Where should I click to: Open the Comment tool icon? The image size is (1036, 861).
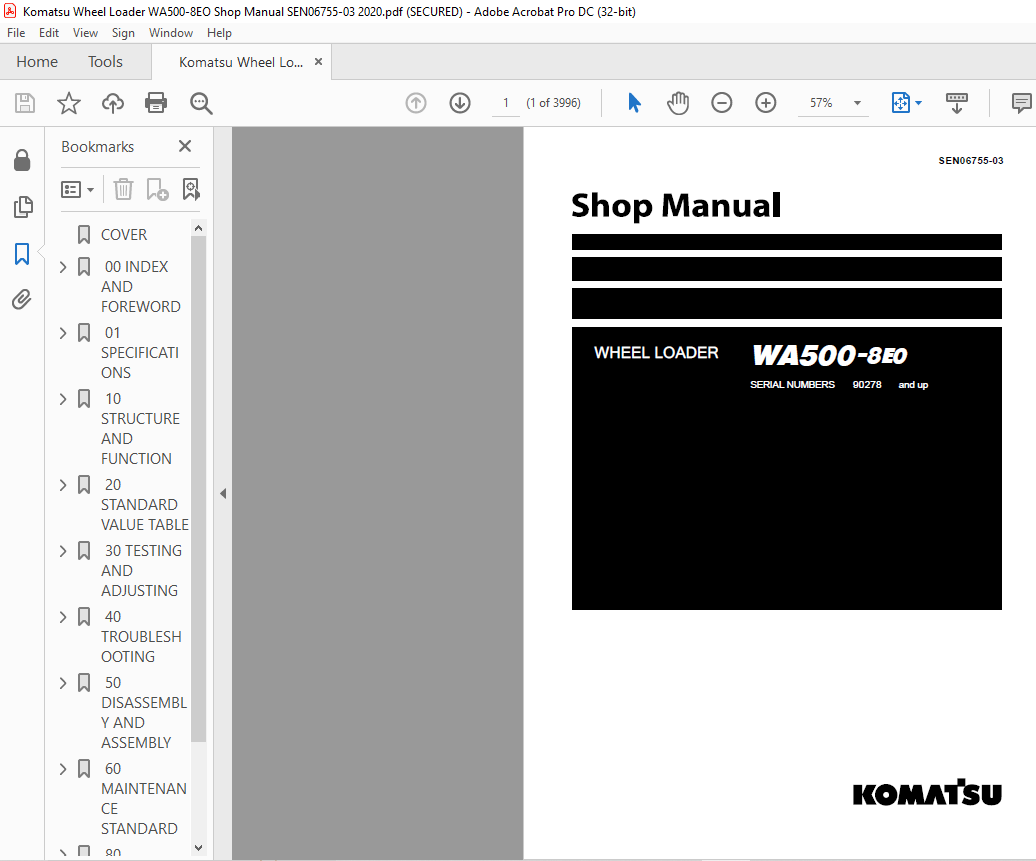pyautogui.click(x=1021, y=103)
